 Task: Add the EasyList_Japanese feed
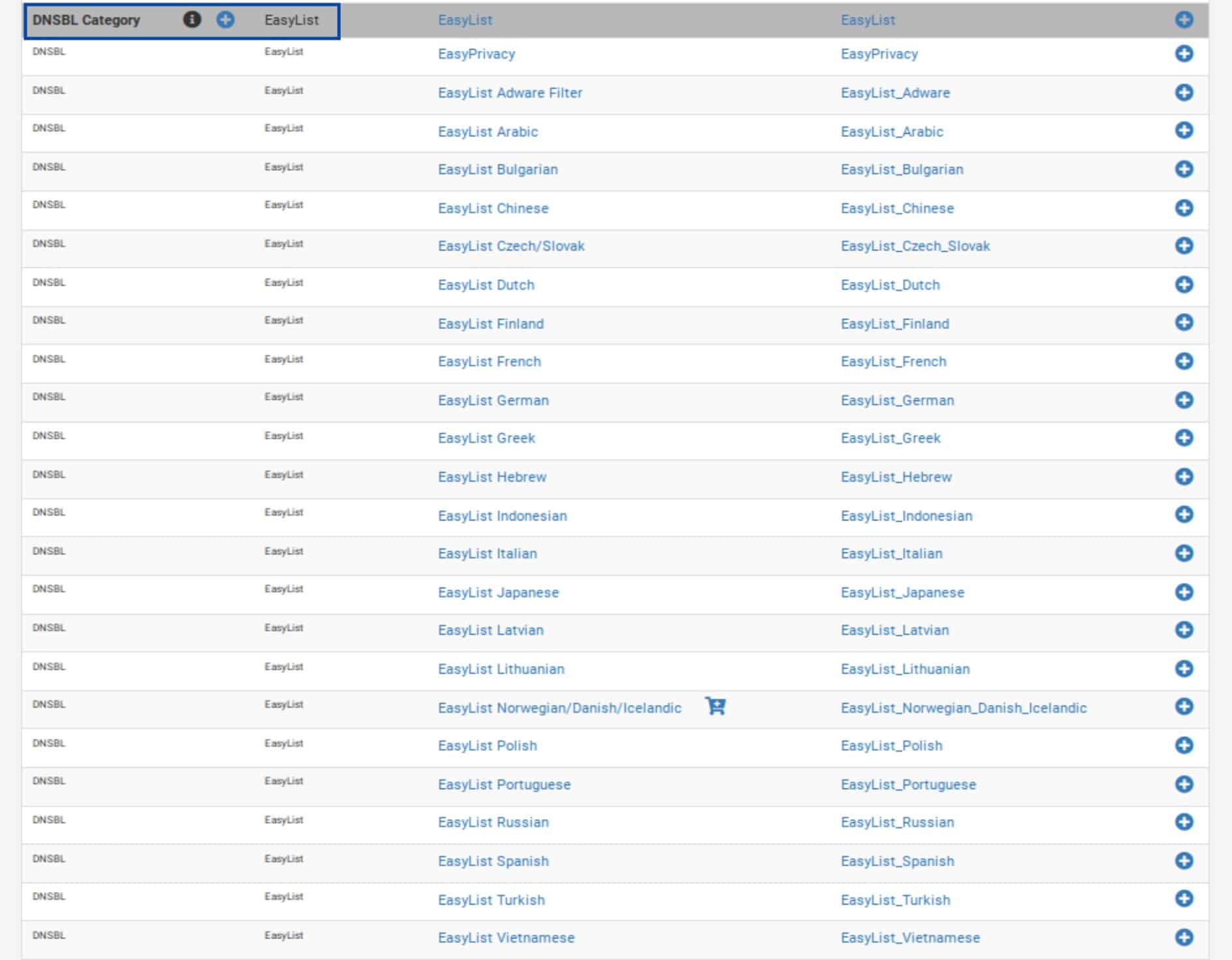coord(1184,592)
